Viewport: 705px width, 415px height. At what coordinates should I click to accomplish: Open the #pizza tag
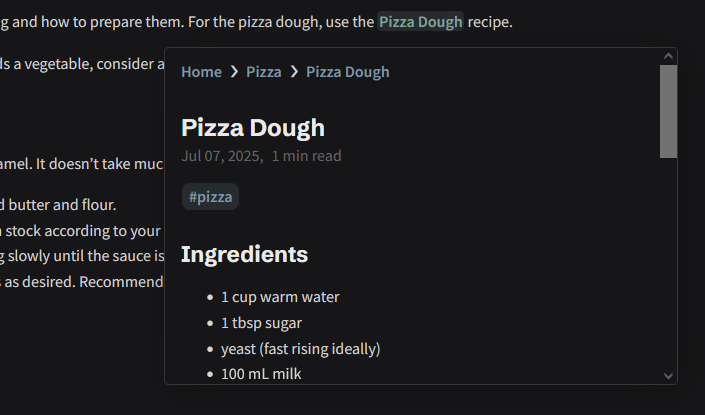tap(210, 197)
